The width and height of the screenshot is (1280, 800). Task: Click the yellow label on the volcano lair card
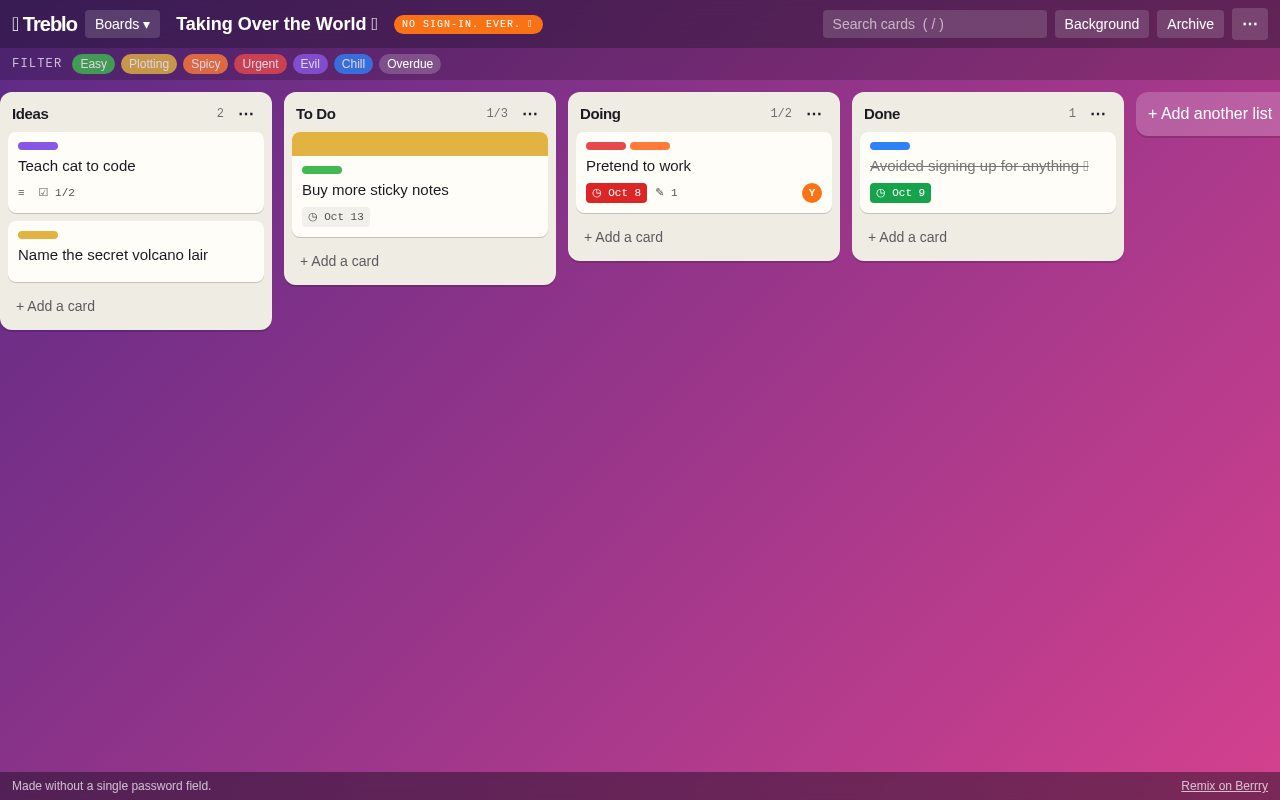38,235
